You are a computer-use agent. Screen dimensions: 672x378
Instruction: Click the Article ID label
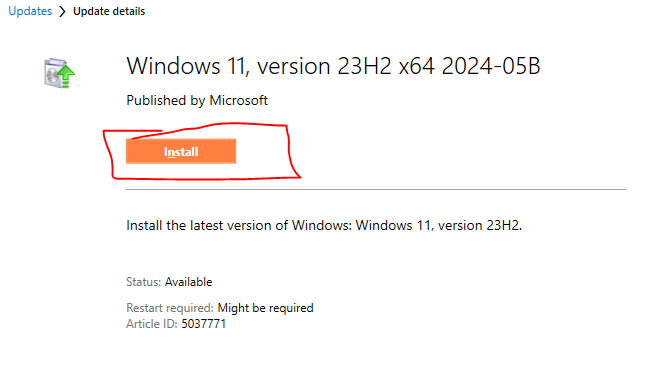(x=152, y=324)
